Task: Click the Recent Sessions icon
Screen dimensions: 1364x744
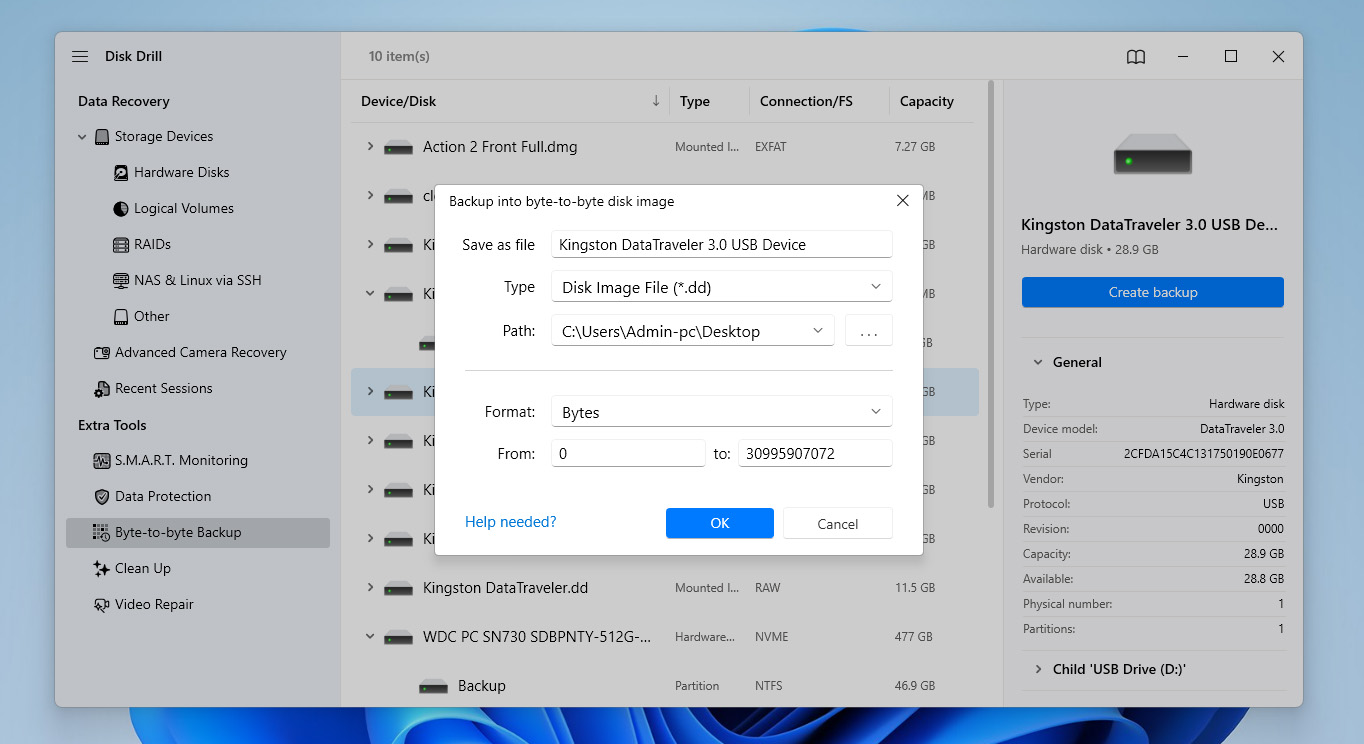Action: 102,389
